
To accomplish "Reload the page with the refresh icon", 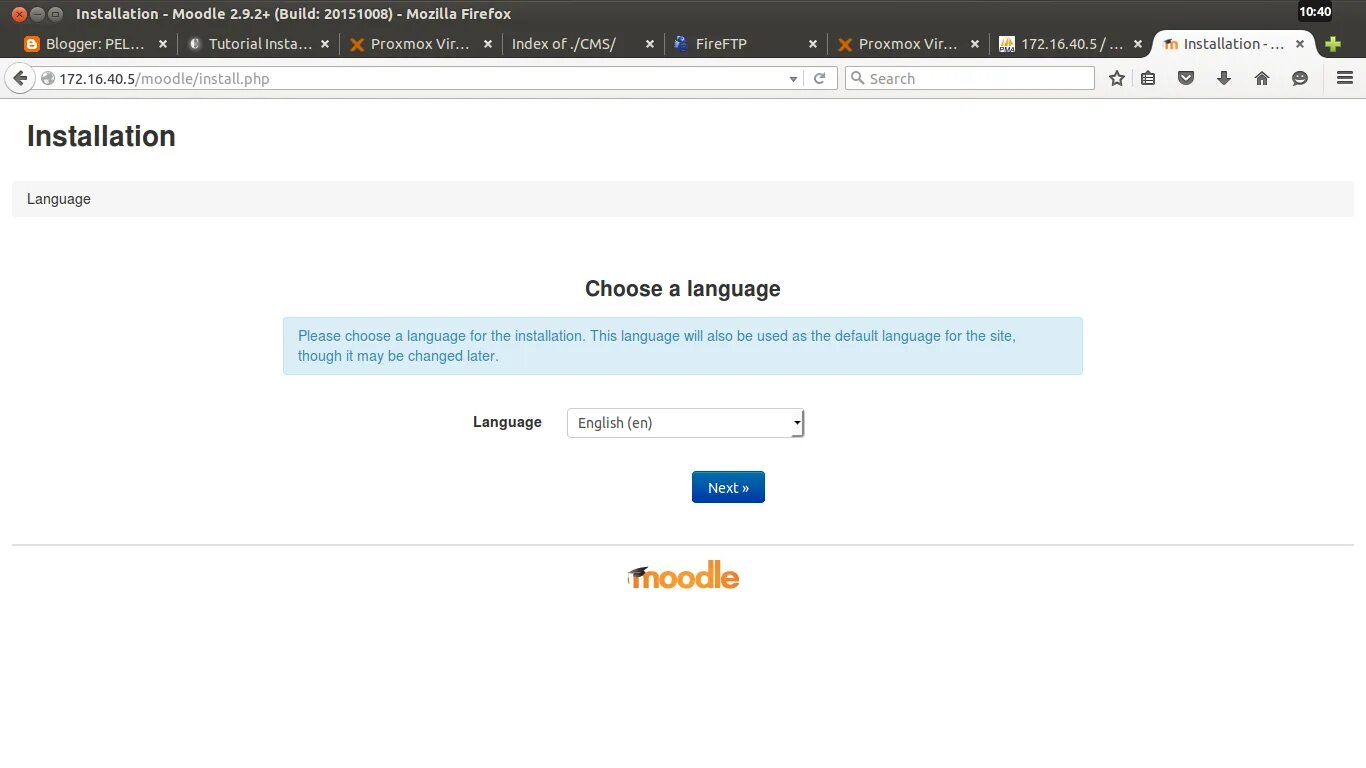I will 819,78.
